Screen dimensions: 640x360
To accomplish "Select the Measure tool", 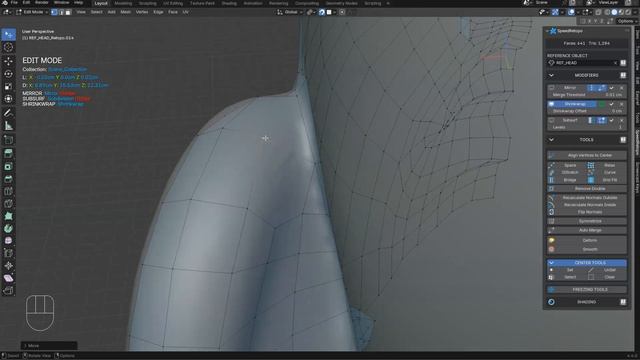I will point(9,126).
